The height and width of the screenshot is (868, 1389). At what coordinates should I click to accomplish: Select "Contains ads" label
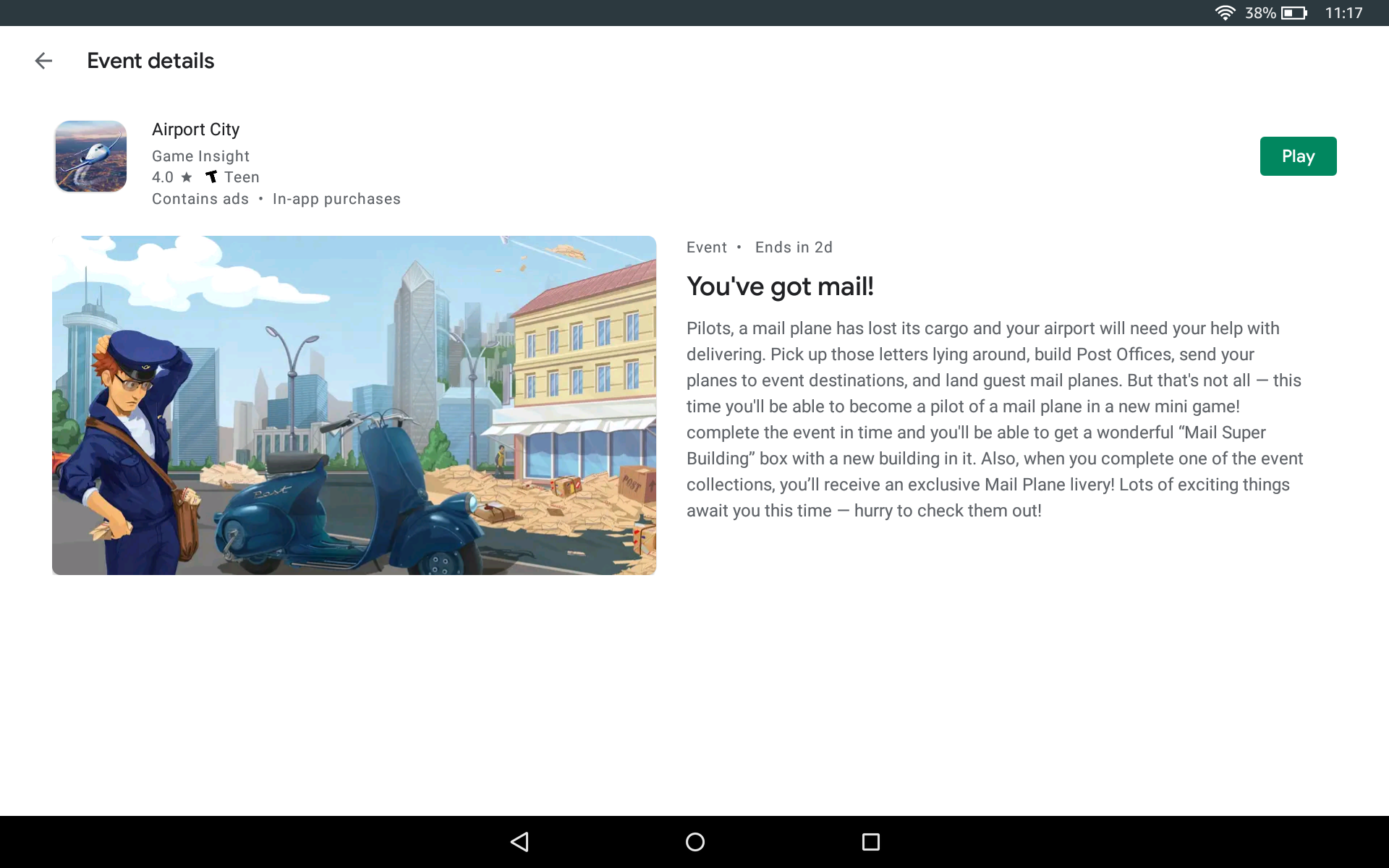tap(200, 199)
